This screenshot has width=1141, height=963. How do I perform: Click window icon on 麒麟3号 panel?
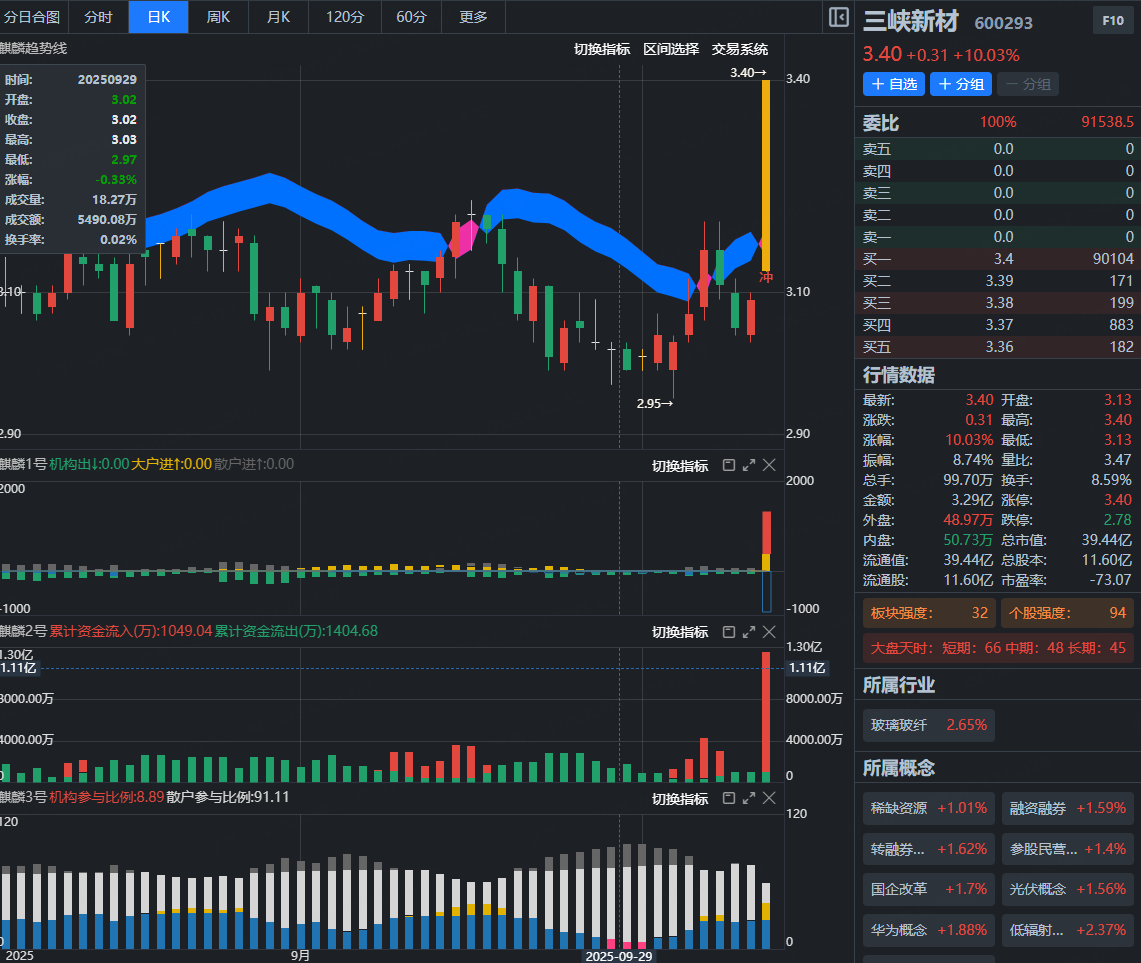[728, 798]
